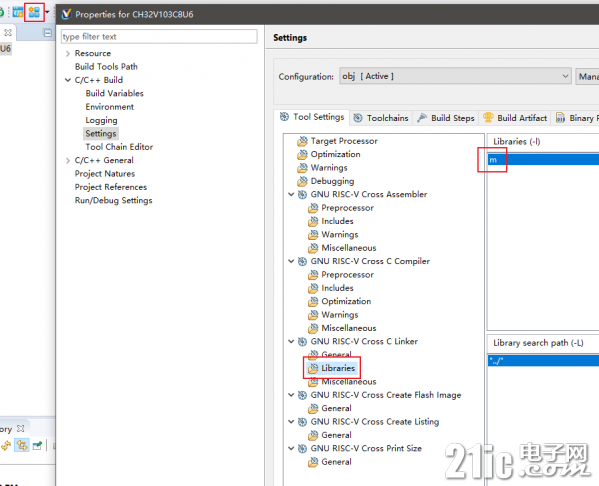Click the red-boxed project properties toolbar icon
The image size is (599, 486).
point(34,13)
